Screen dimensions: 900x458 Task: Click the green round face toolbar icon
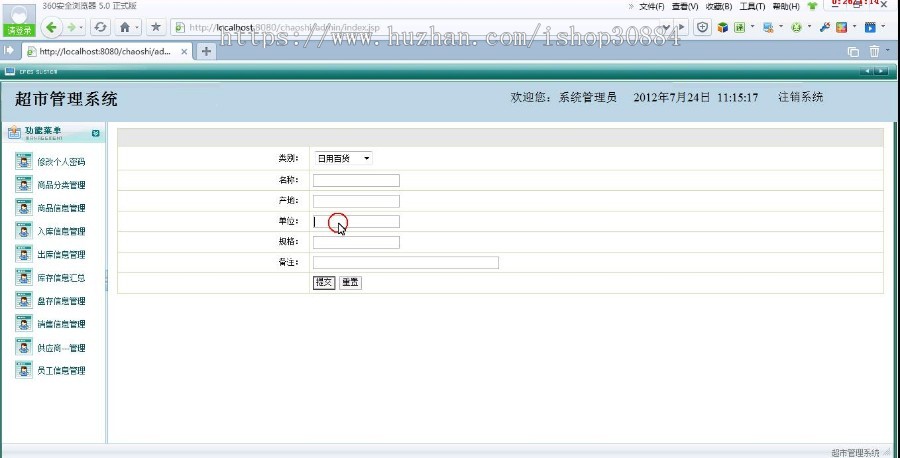(797, 27)
